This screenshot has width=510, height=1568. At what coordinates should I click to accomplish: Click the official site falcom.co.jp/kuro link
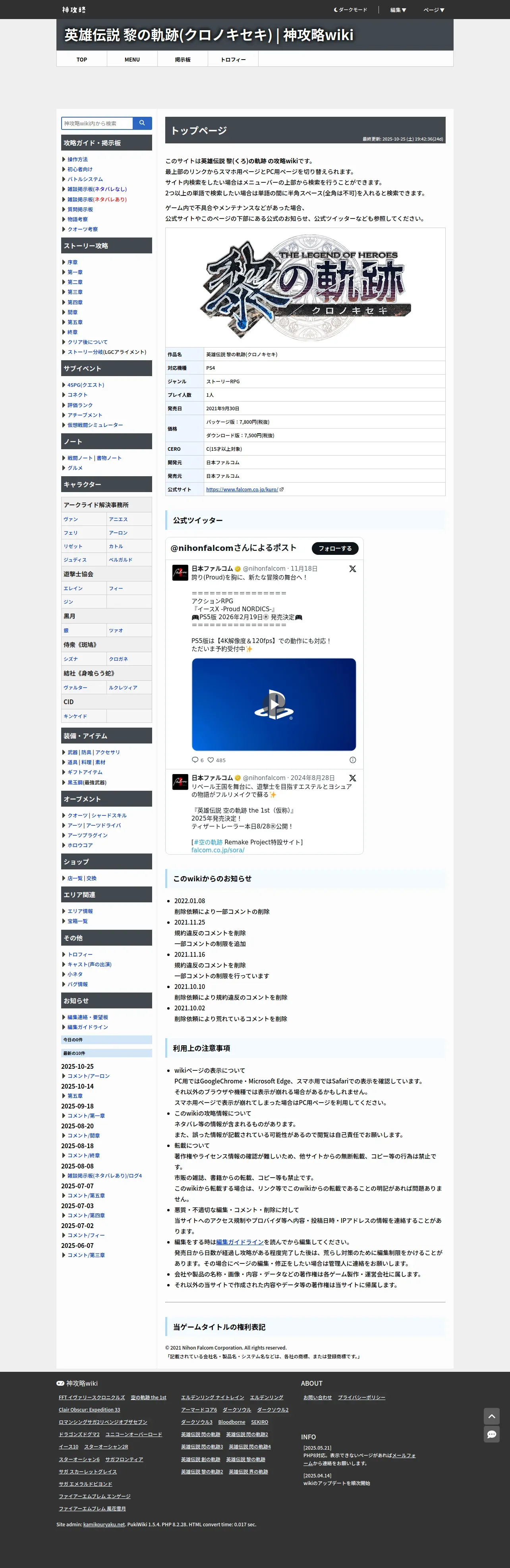242,489
